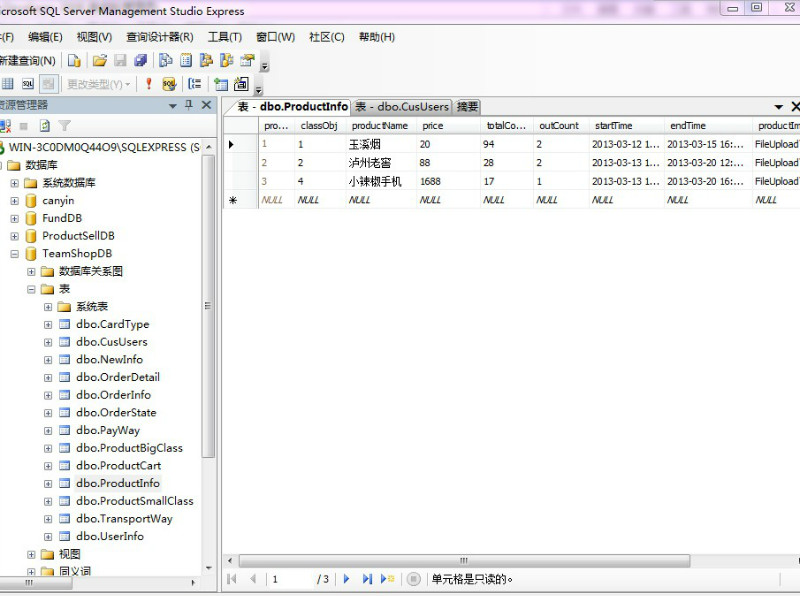Click the Refresh icon in Object Explorer toolbar
800x596 pixels.
pyautogui.click(x=44, y=126)
